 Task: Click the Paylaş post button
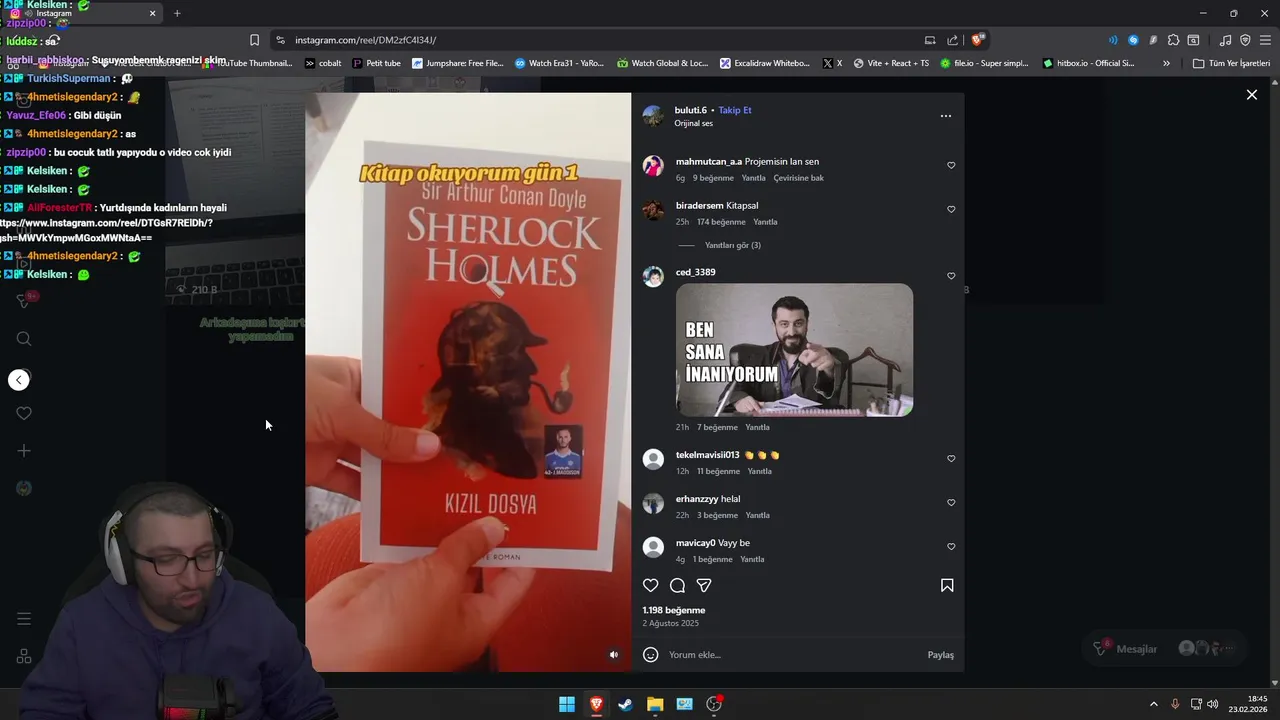(x=941, y=655)
